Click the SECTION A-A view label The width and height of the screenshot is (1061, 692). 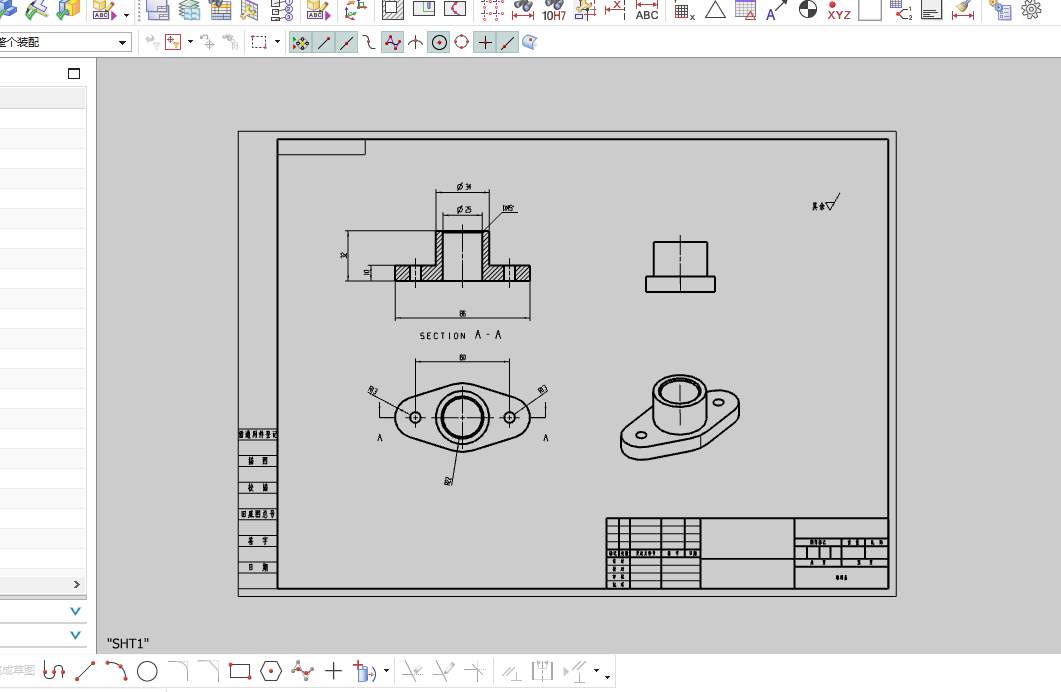tap(460, 335)
